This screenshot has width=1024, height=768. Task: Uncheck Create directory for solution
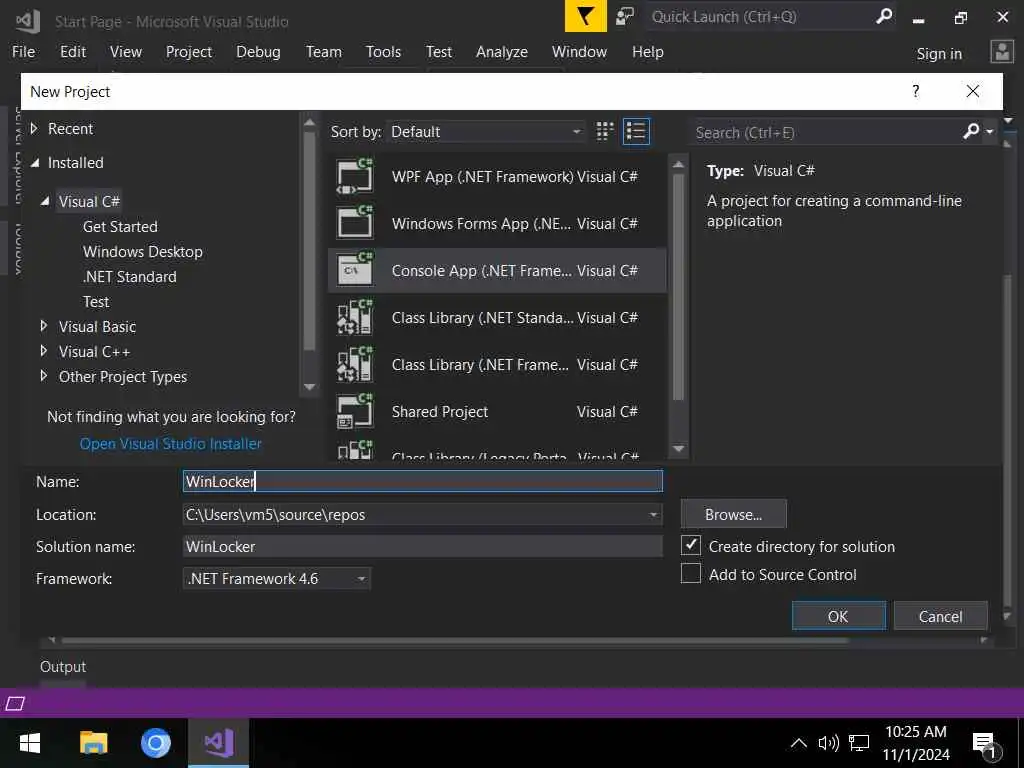[x=690, y=545]
